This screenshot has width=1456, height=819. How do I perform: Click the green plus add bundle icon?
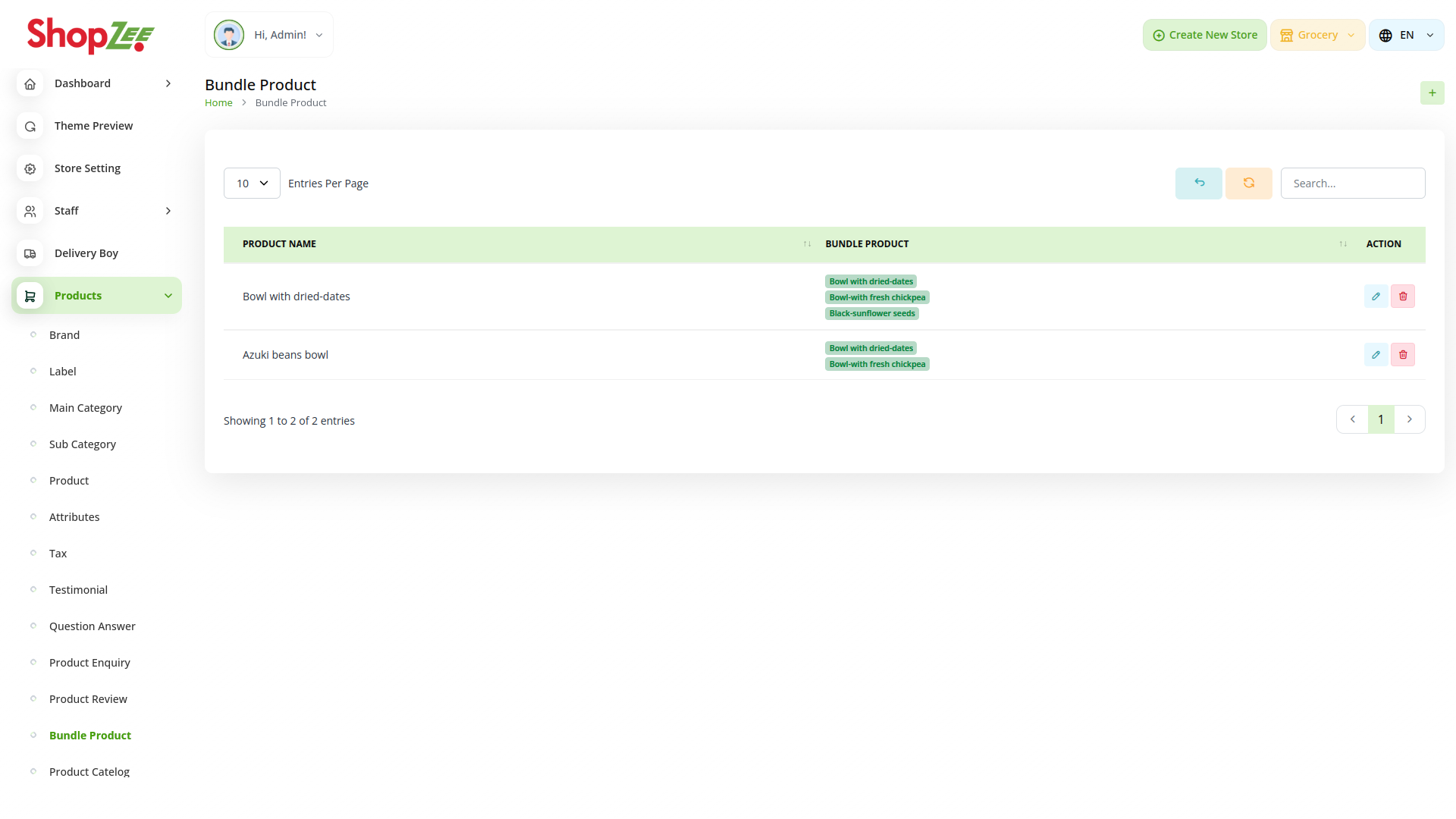[1432, 93]
